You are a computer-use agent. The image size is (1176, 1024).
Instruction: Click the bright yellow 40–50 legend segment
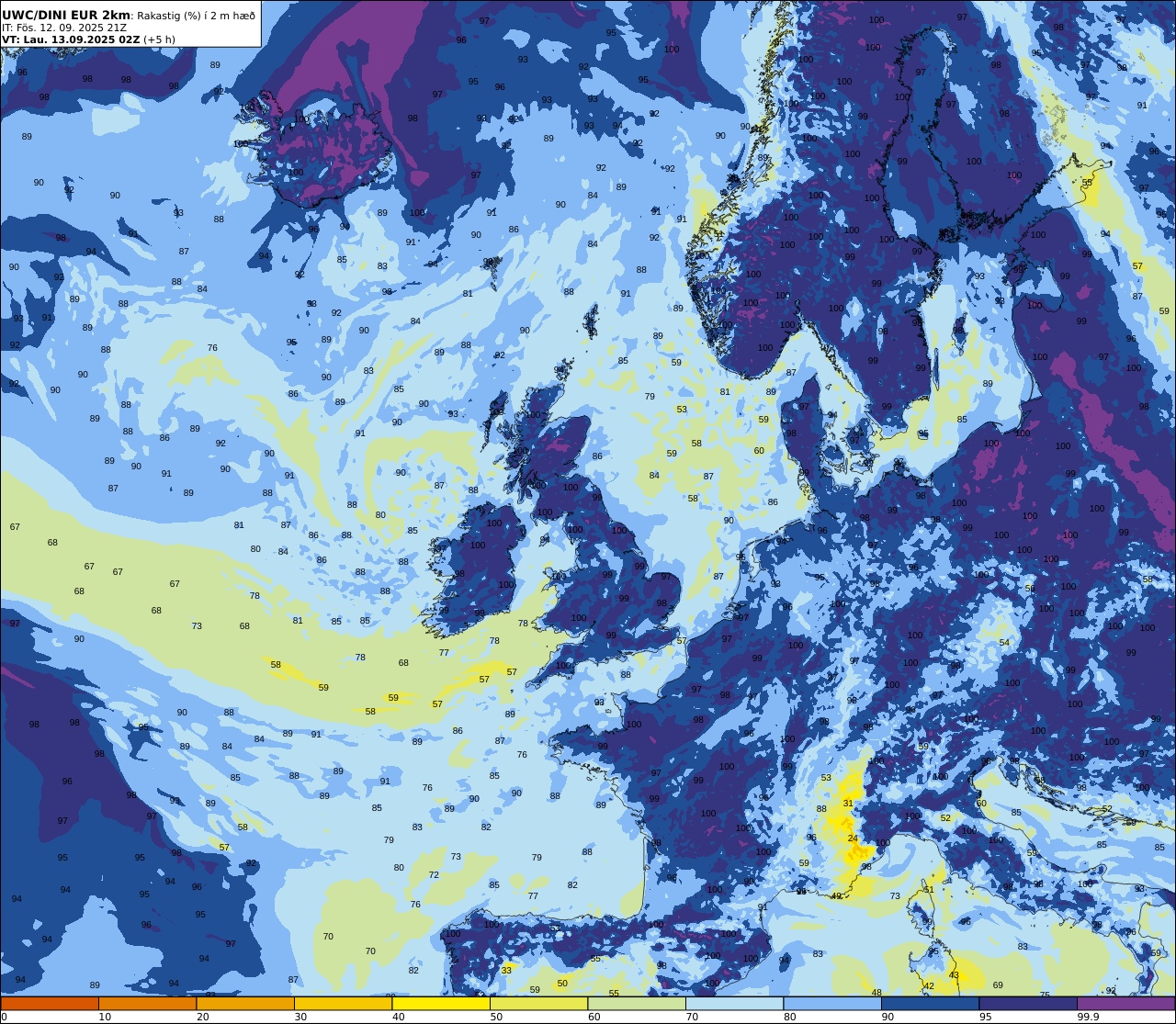pyautogui.click(x=441, y=1003)
